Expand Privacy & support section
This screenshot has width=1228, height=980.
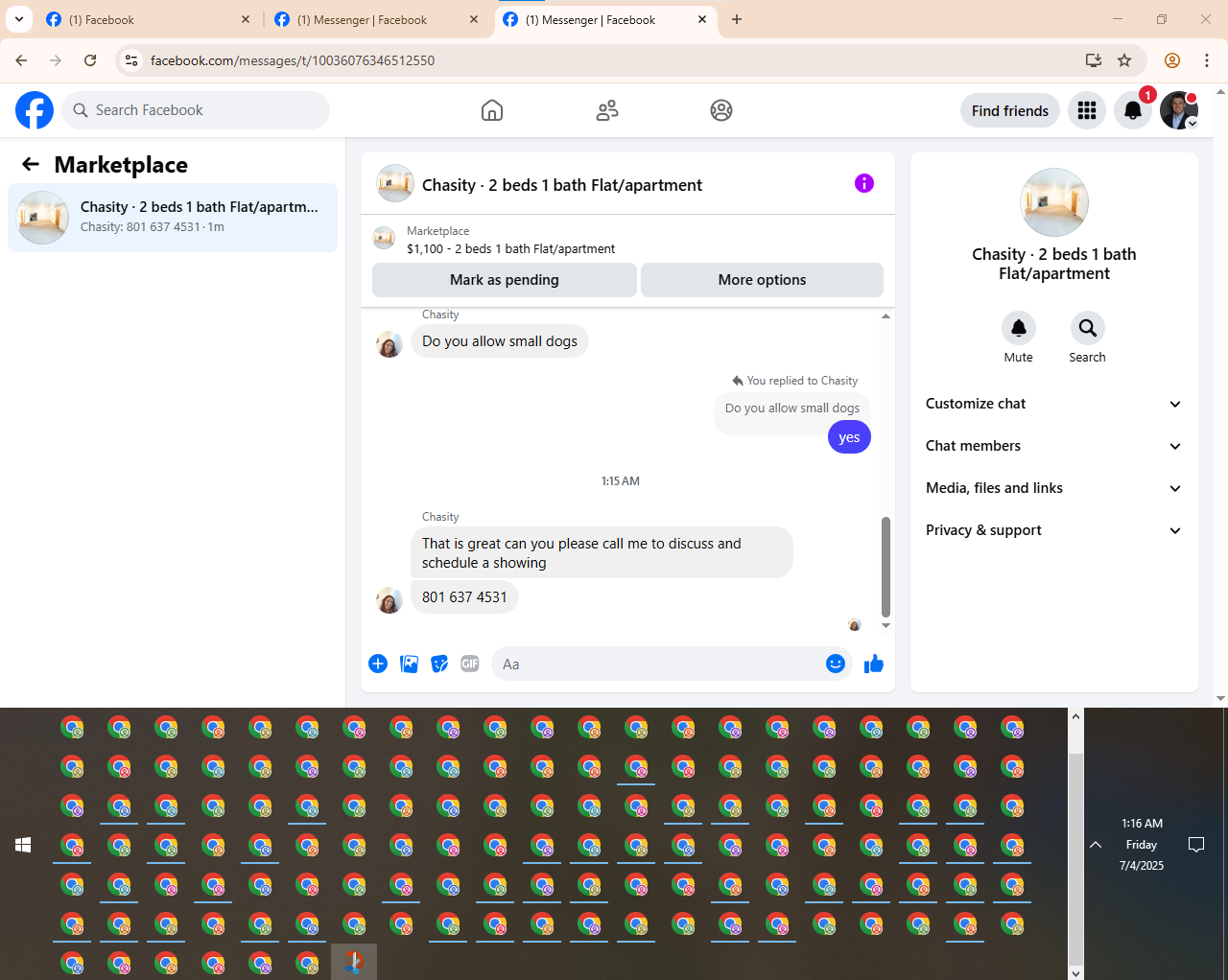(x=1053, y=530)
